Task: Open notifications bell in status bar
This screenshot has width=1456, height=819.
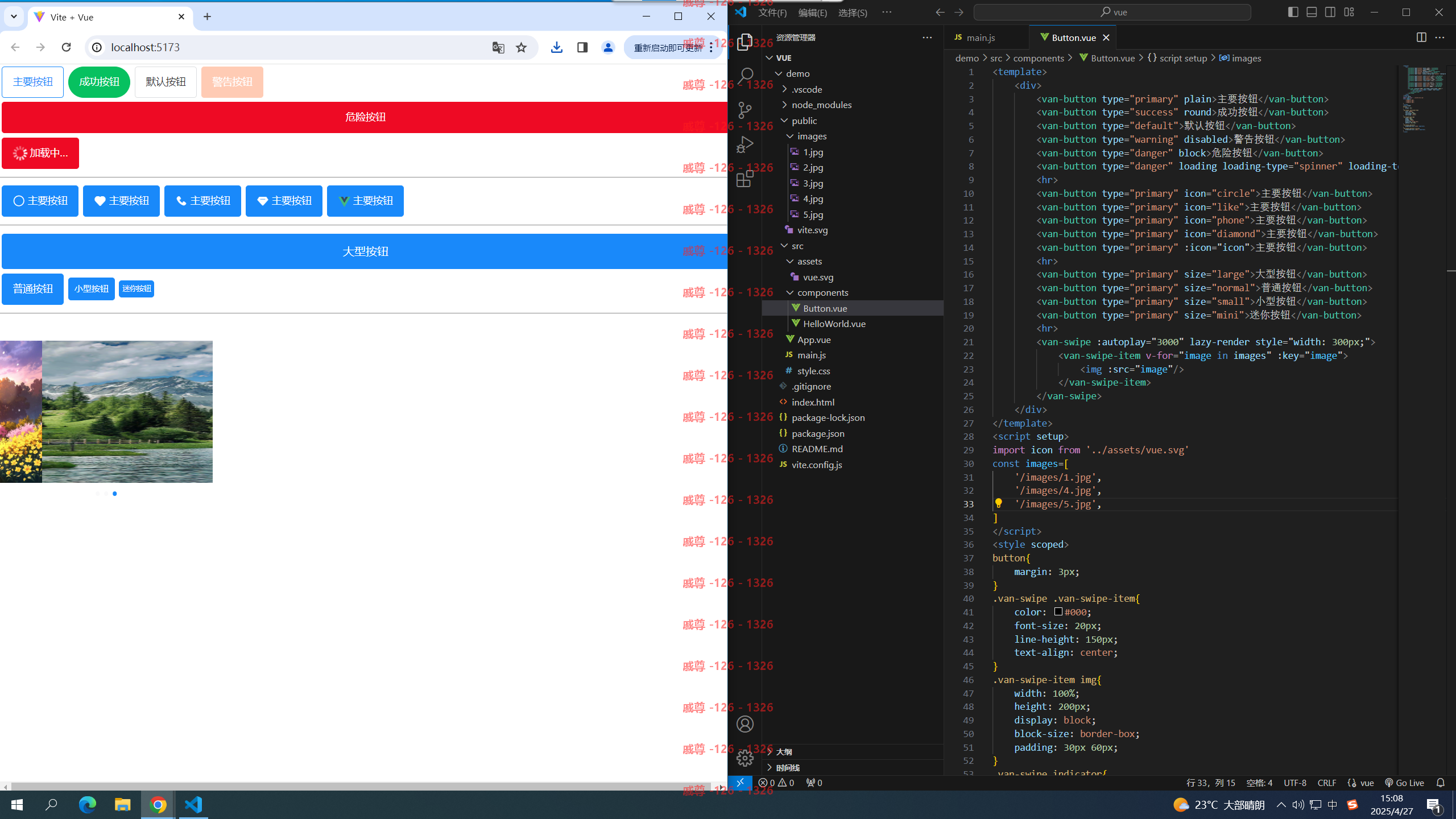Action: [1440, 783]
